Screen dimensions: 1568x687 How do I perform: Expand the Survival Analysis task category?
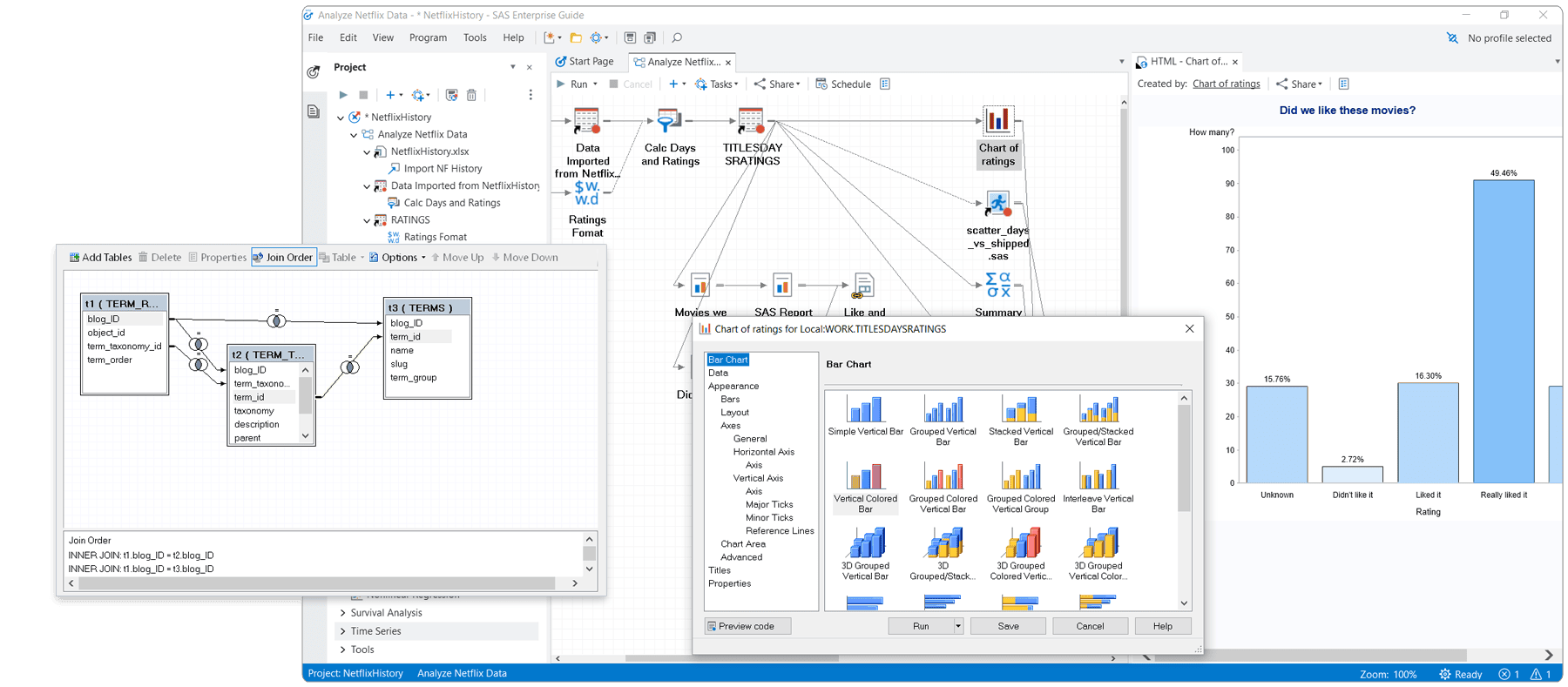pos(343,613)
